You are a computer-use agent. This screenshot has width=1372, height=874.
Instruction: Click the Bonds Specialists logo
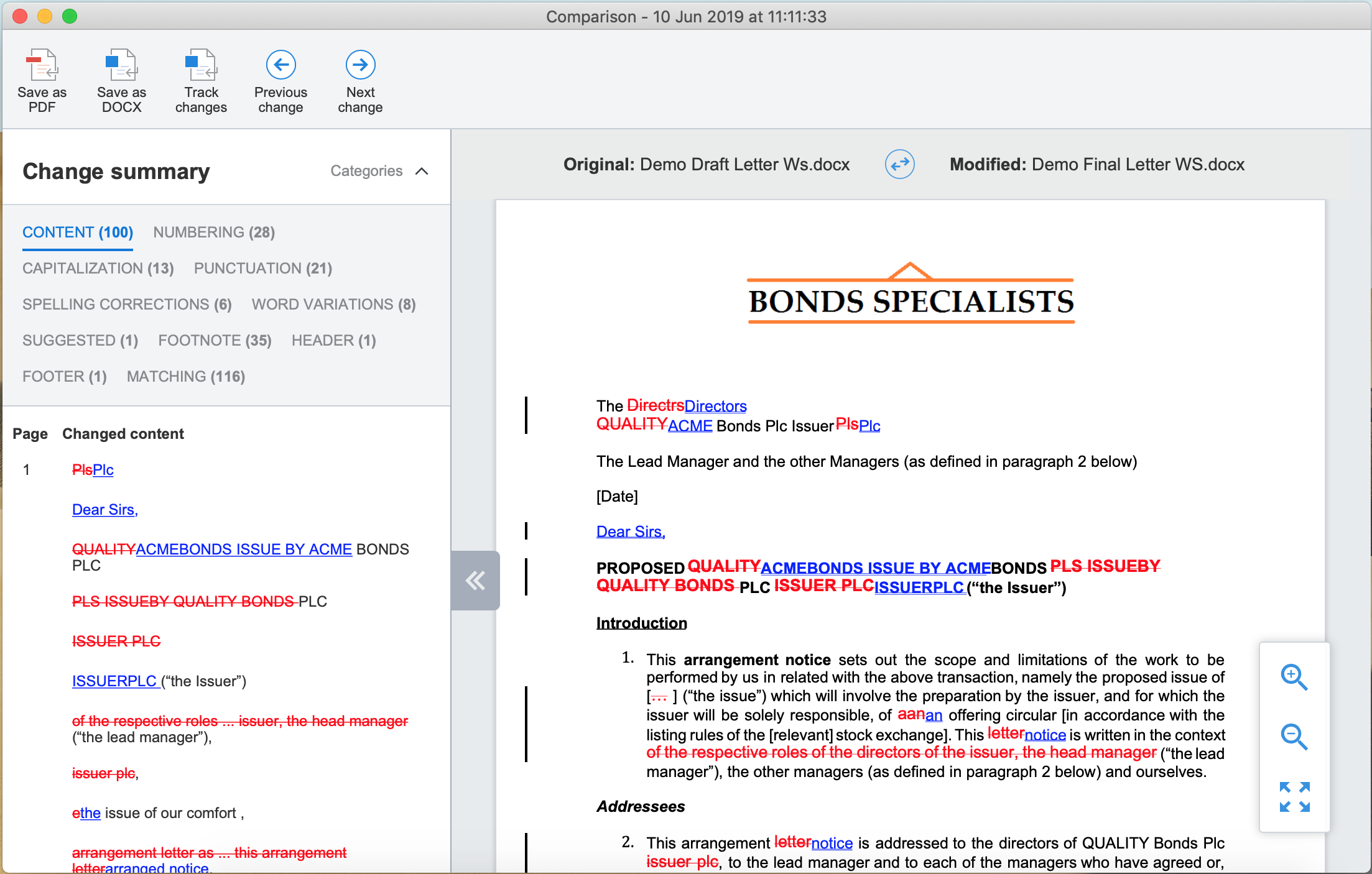tap(911, 293)
